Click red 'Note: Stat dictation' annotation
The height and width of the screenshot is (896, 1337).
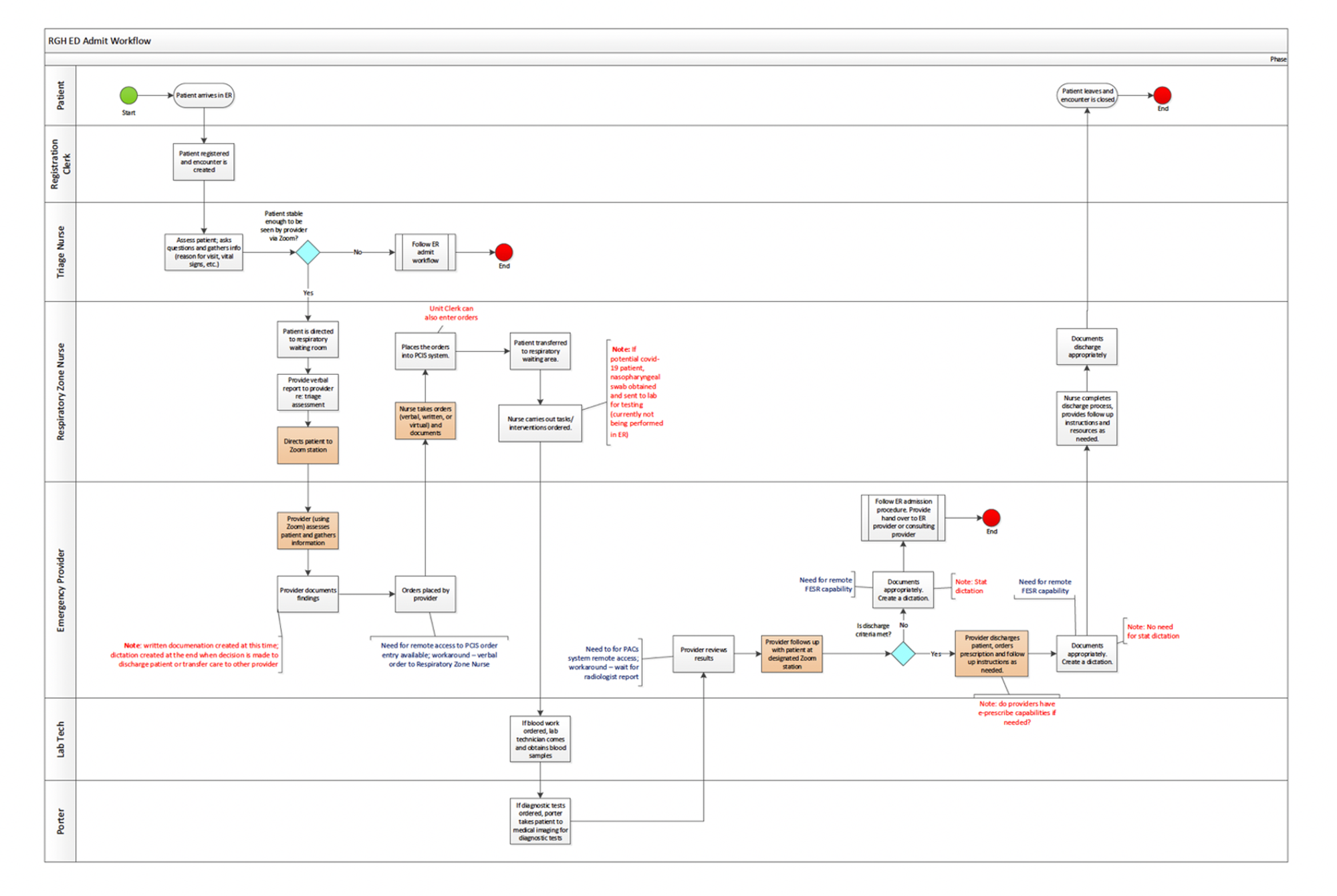(x=971, y=586)
